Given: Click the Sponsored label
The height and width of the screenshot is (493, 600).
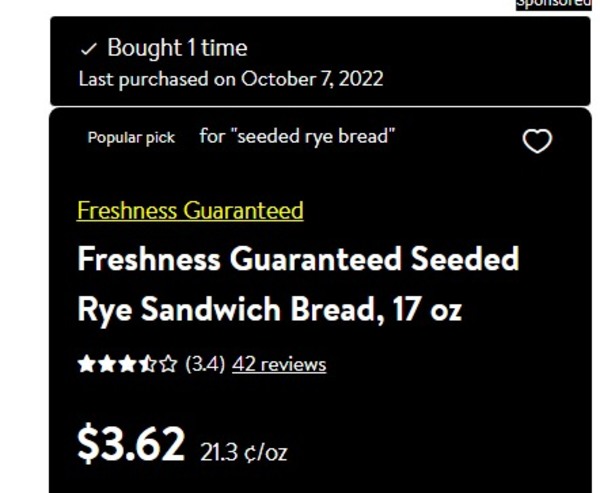Looking at the screenshot, I should click(x=553, y=4).
